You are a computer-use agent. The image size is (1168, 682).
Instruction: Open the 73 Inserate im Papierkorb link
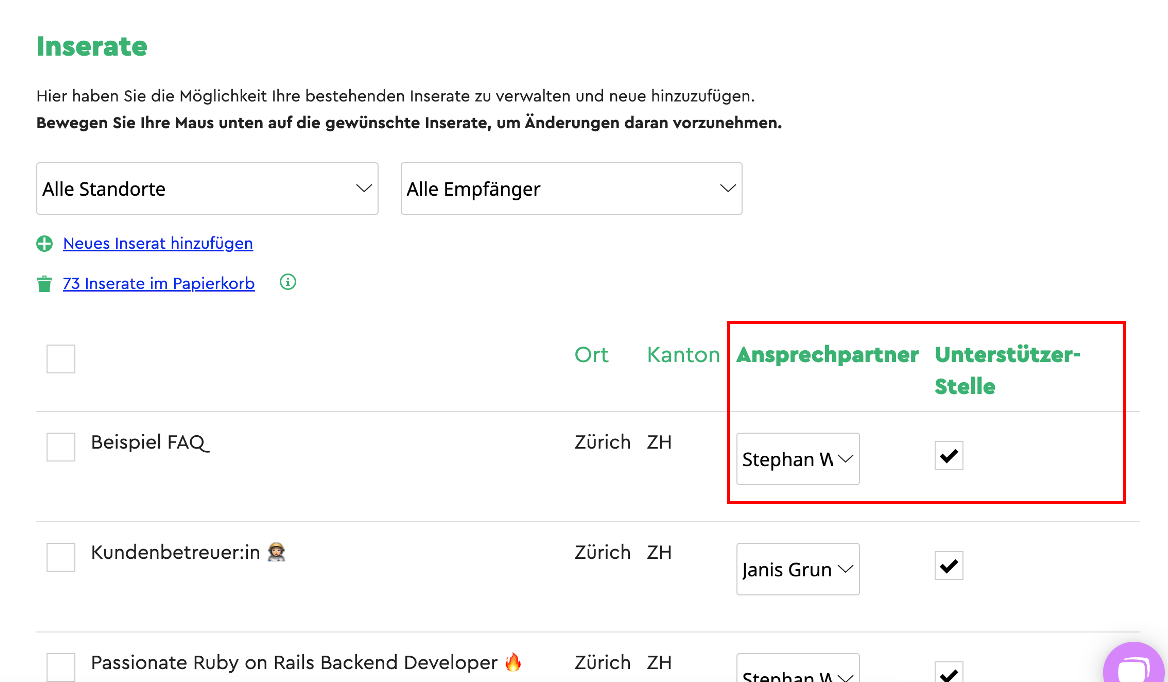[159, 284]
